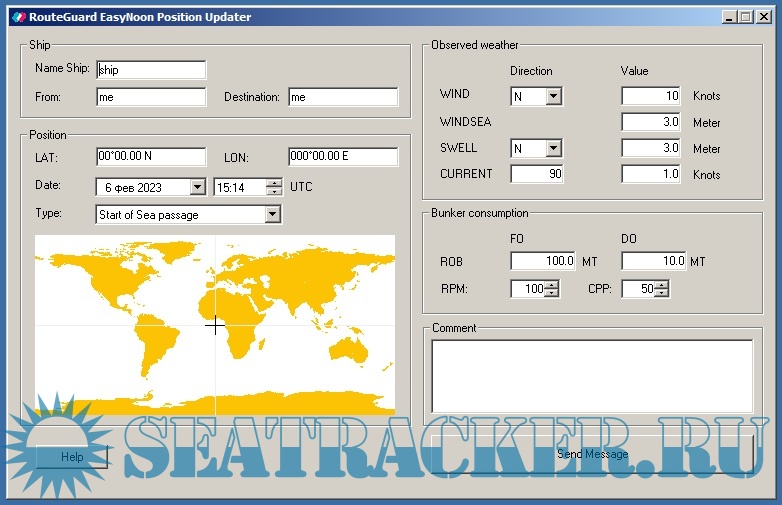Click the LON coordinate field

[x=342, y=157]
